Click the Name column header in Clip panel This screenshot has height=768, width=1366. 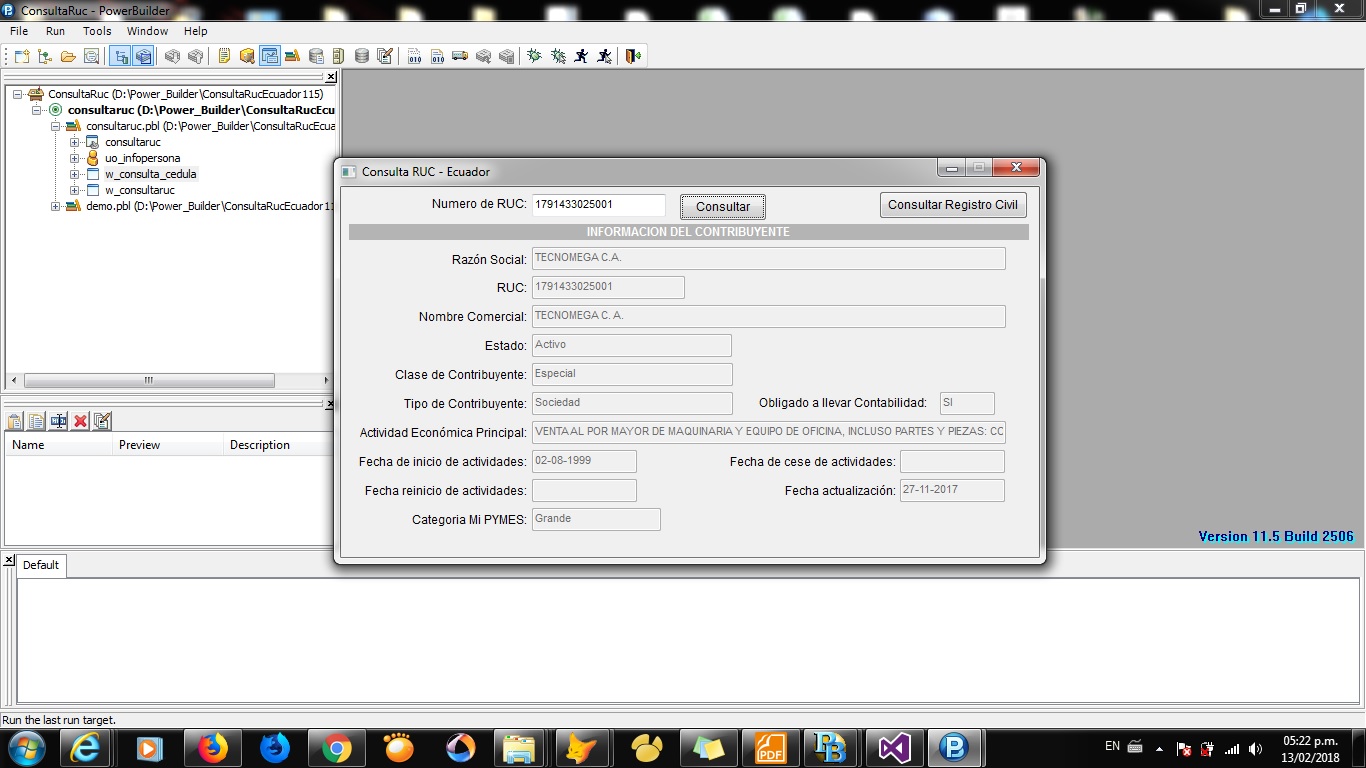point(58,445)
